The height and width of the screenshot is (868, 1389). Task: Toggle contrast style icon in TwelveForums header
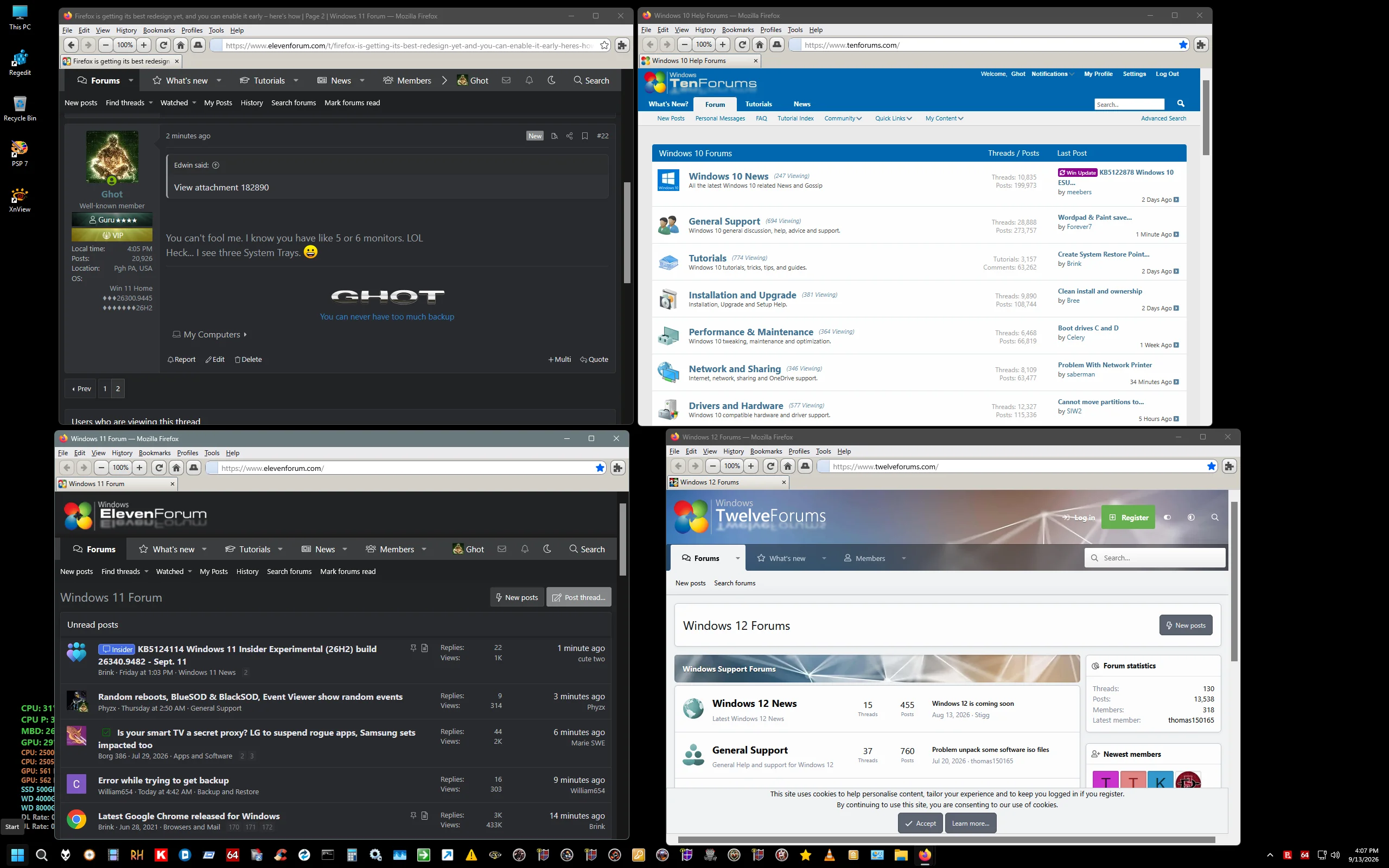pos(1192,517)
